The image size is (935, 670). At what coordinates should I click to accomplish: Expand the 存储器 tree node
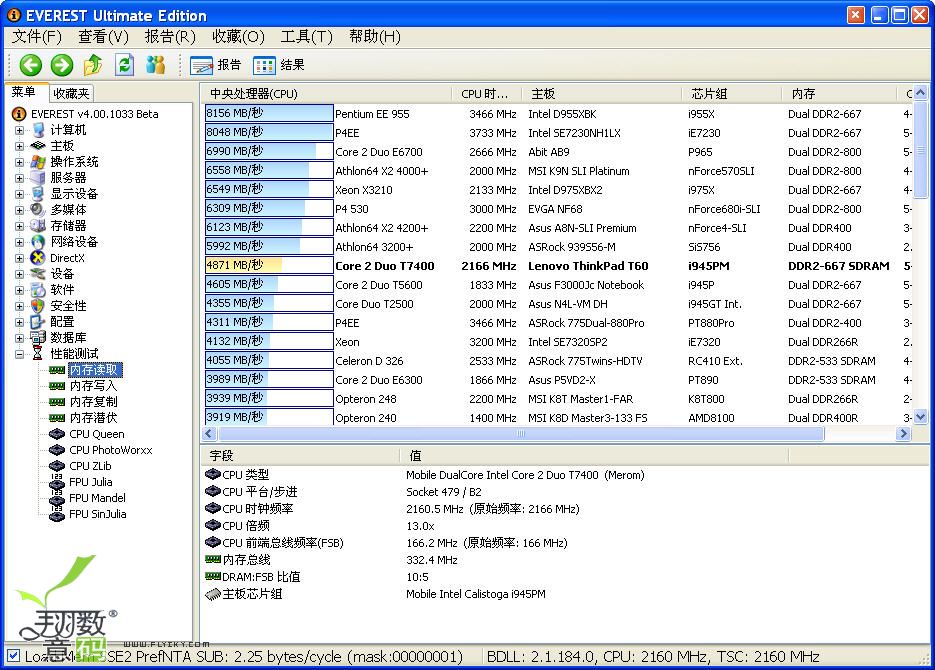click(19, 227)
